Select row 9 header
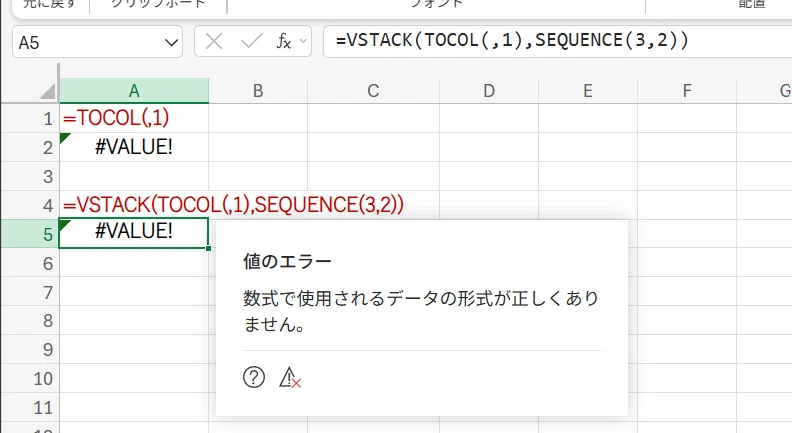This screenshot has height=433, width=792. [x=30, y=349]
